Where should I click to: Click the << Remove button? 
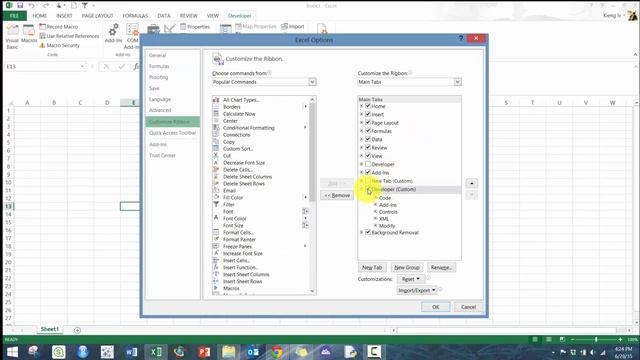point(337,196)
